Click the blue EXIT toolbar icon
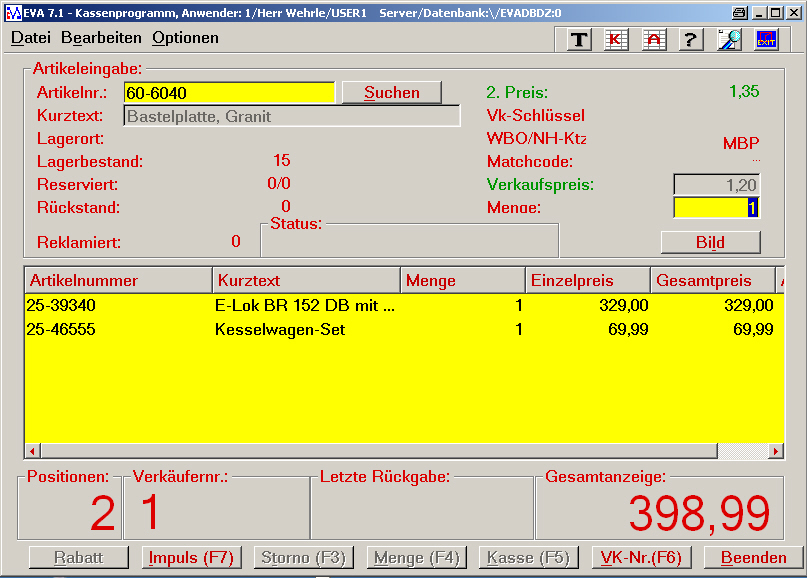This screenshot has height=578, width=807. point(766,39)
